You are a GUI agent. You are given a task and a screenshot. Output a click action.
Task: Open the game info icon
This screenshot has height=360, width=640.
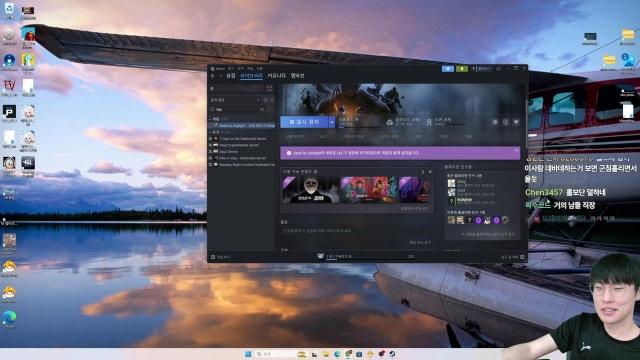(505, 122)
